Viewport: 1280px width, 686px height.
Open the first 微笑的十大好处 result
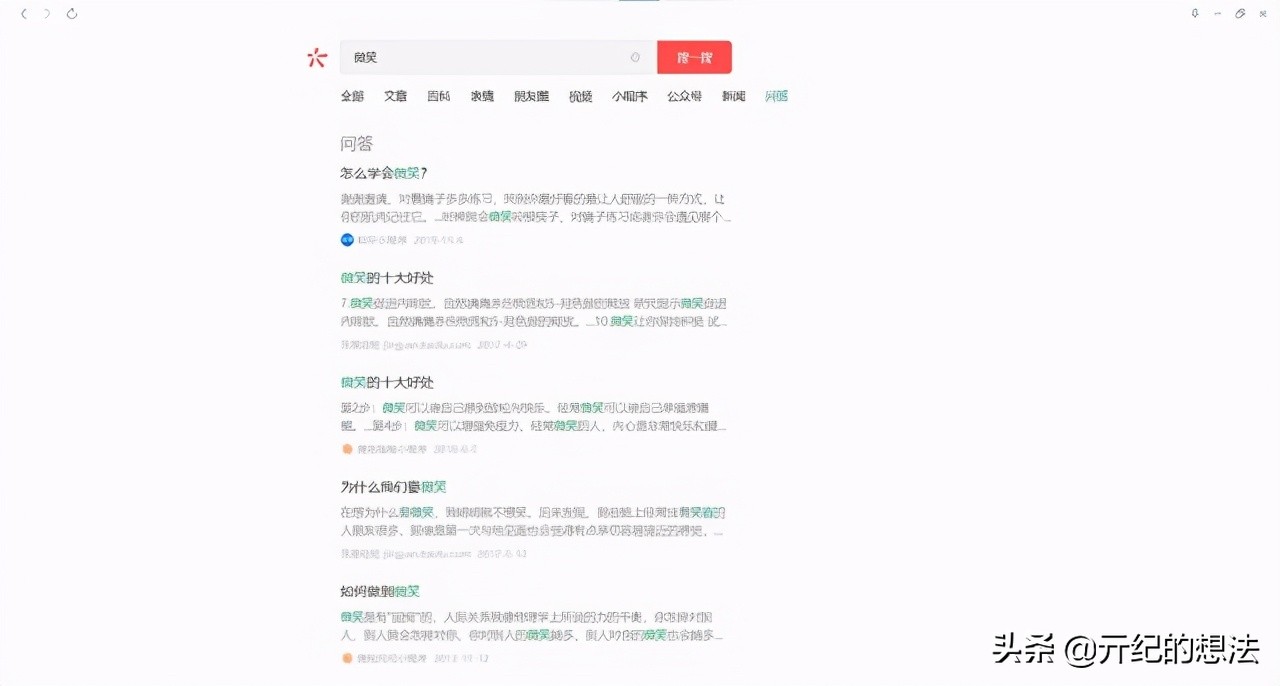tap(383, 277)
